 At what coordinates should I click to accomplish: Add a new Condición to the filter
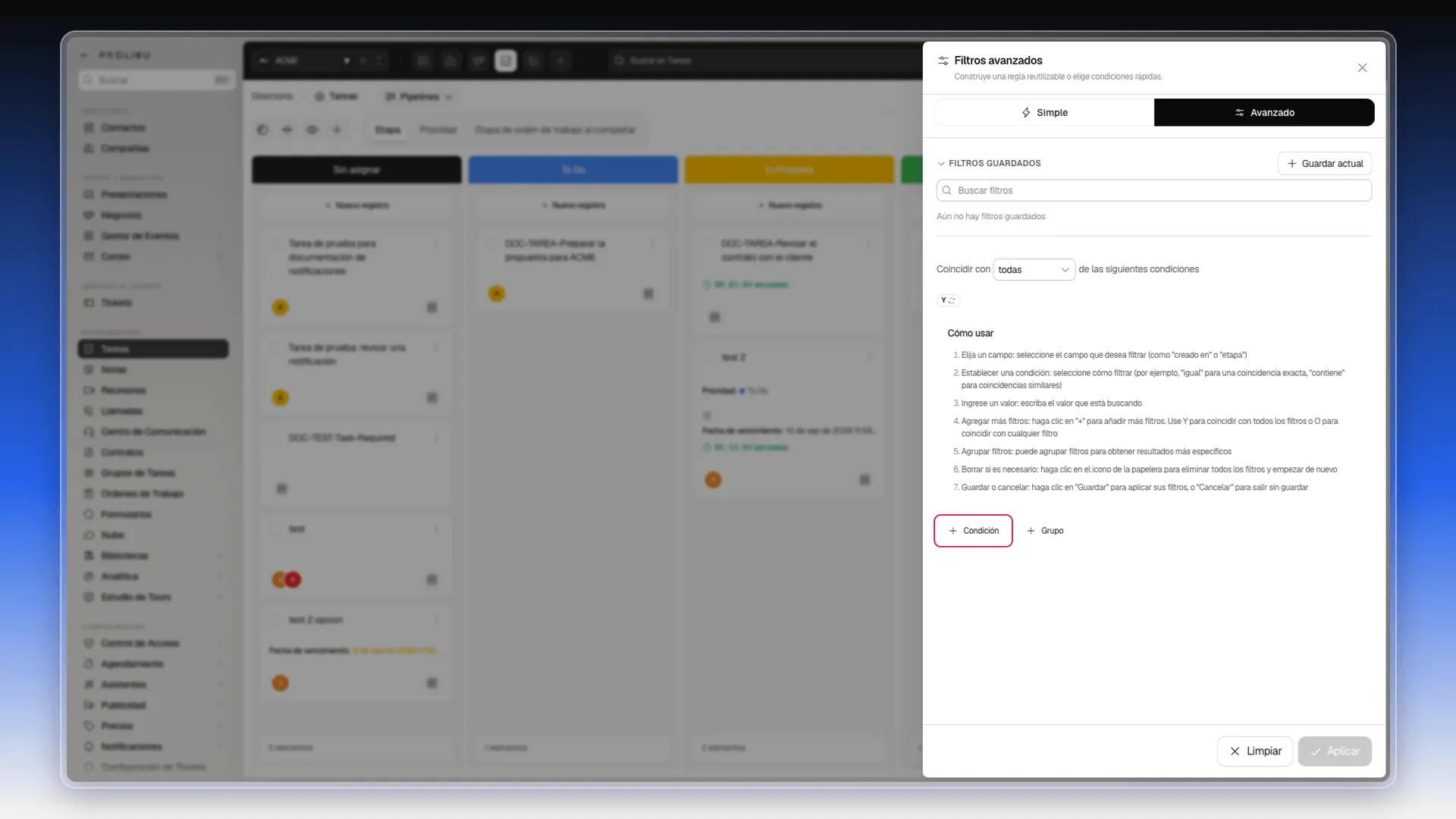(973, 531)
